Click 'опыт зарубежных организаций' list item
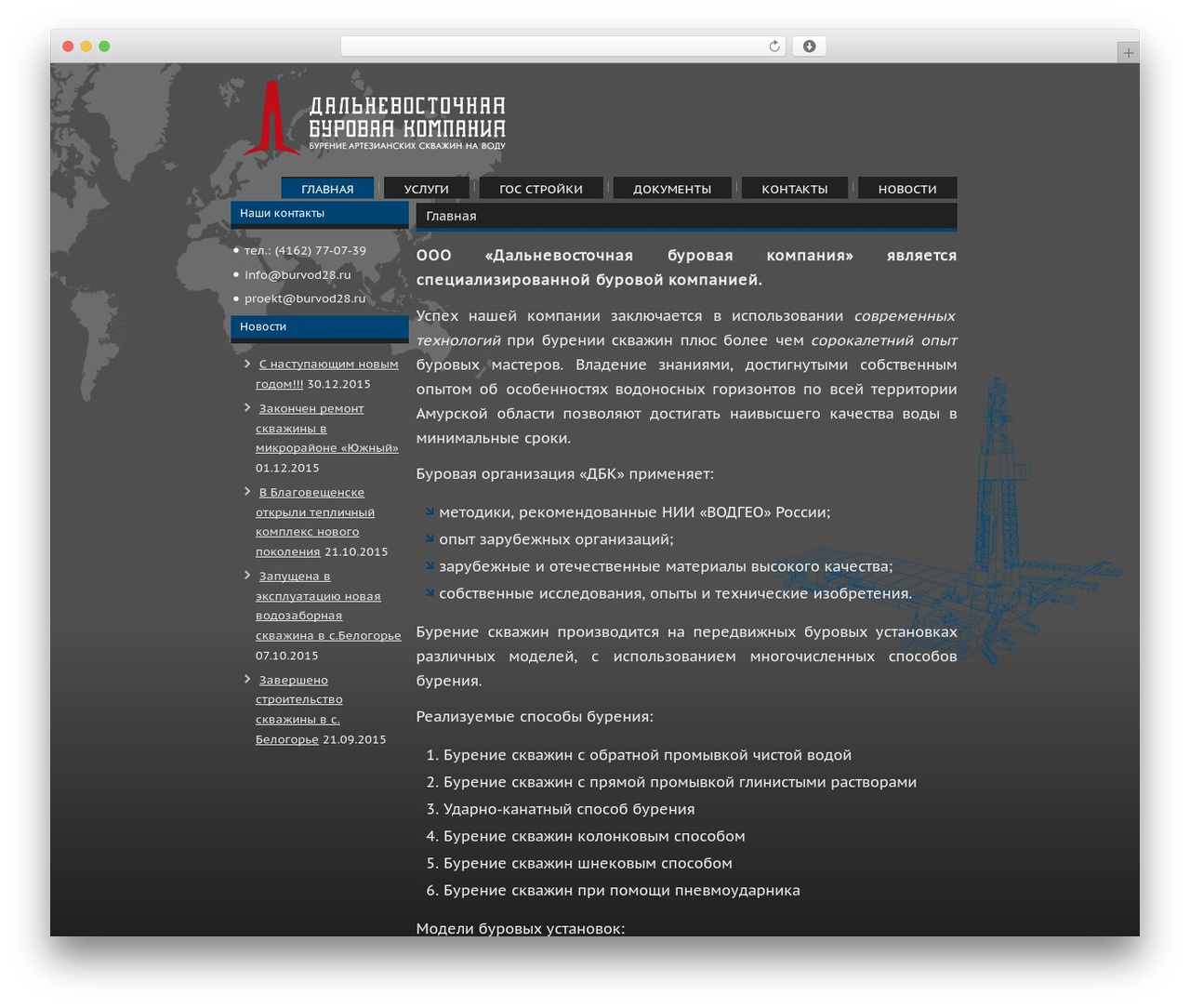Image resolution: width=1190 pixels, height=1008 pixels. [x=556, y=539]
